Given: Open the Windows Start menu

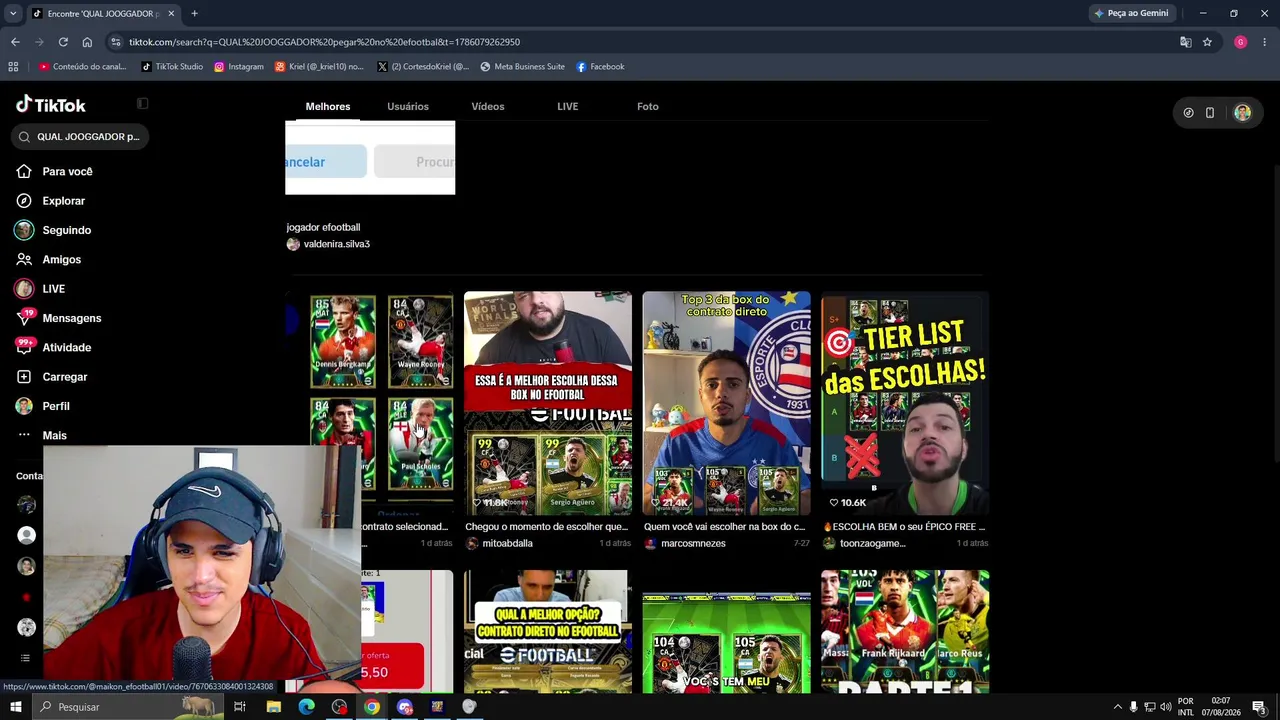Looking at the screenshot, I should click(15, 707).
